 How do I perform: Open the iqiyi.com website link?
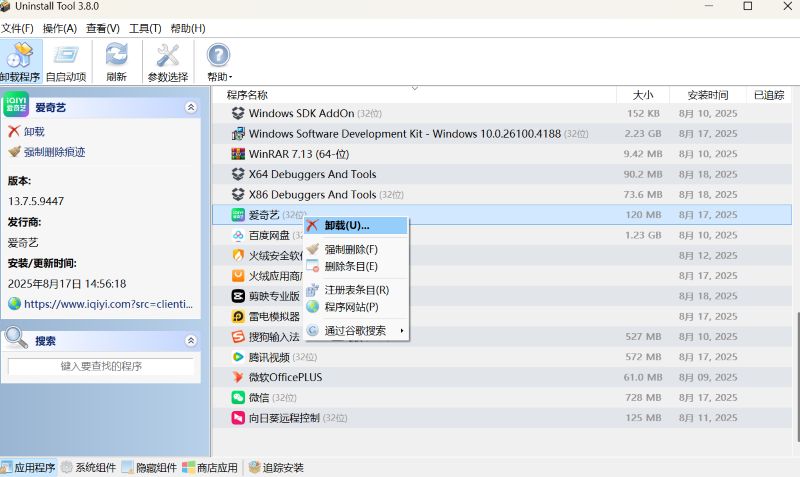109,304
